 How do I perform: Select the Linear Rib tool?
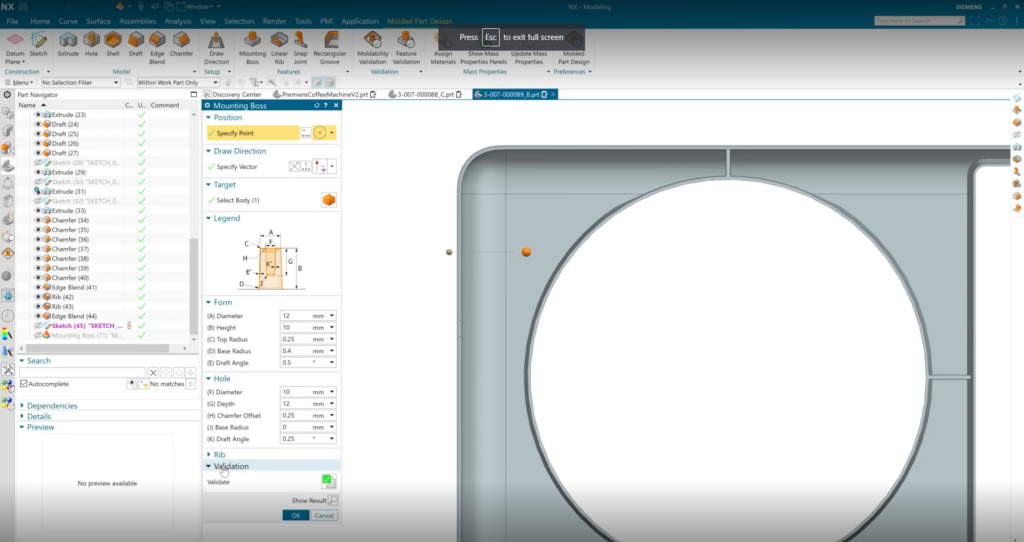280,40
